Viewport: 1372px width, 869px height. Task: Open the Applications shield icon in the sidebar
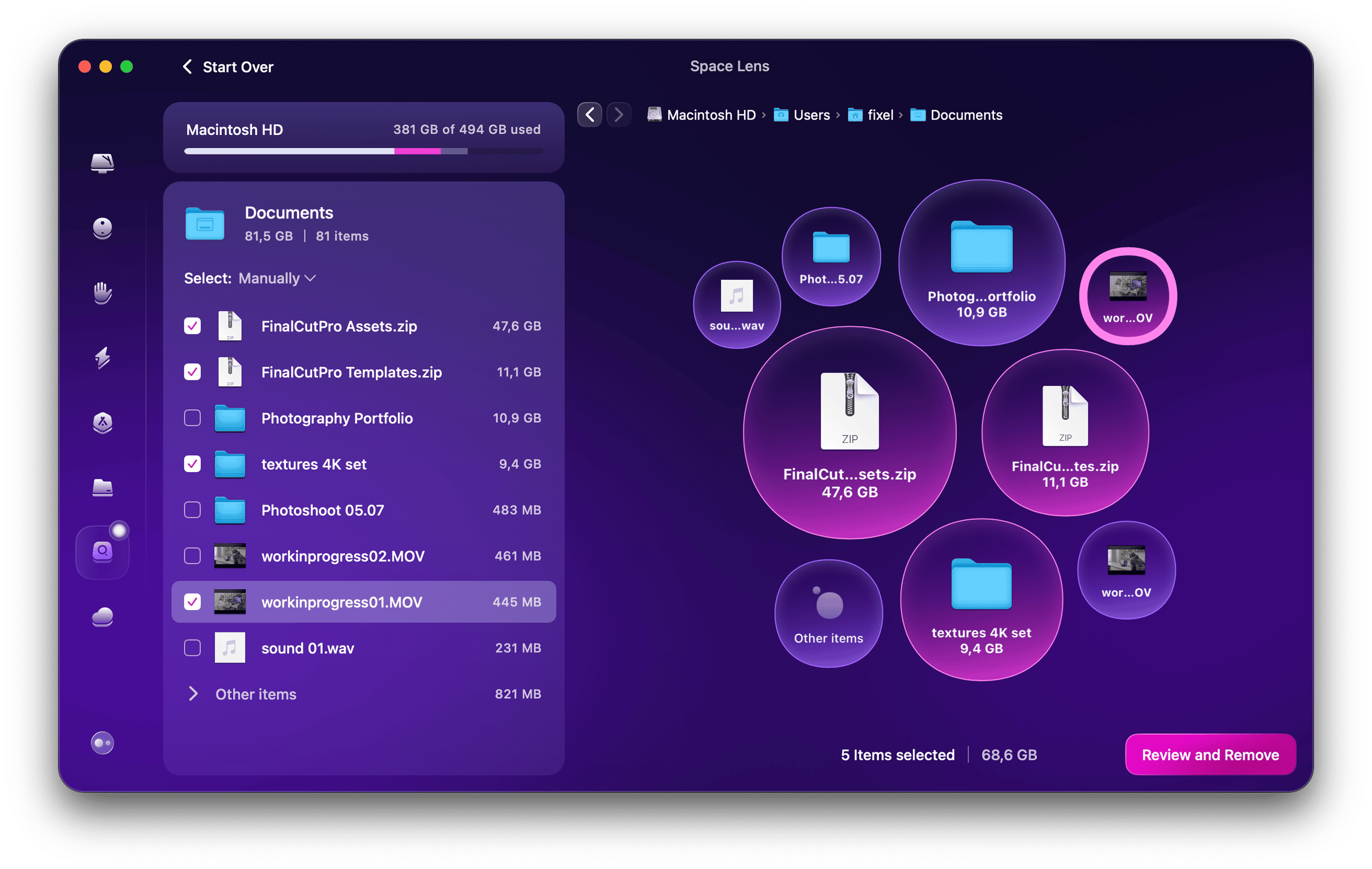pos(102,424)
